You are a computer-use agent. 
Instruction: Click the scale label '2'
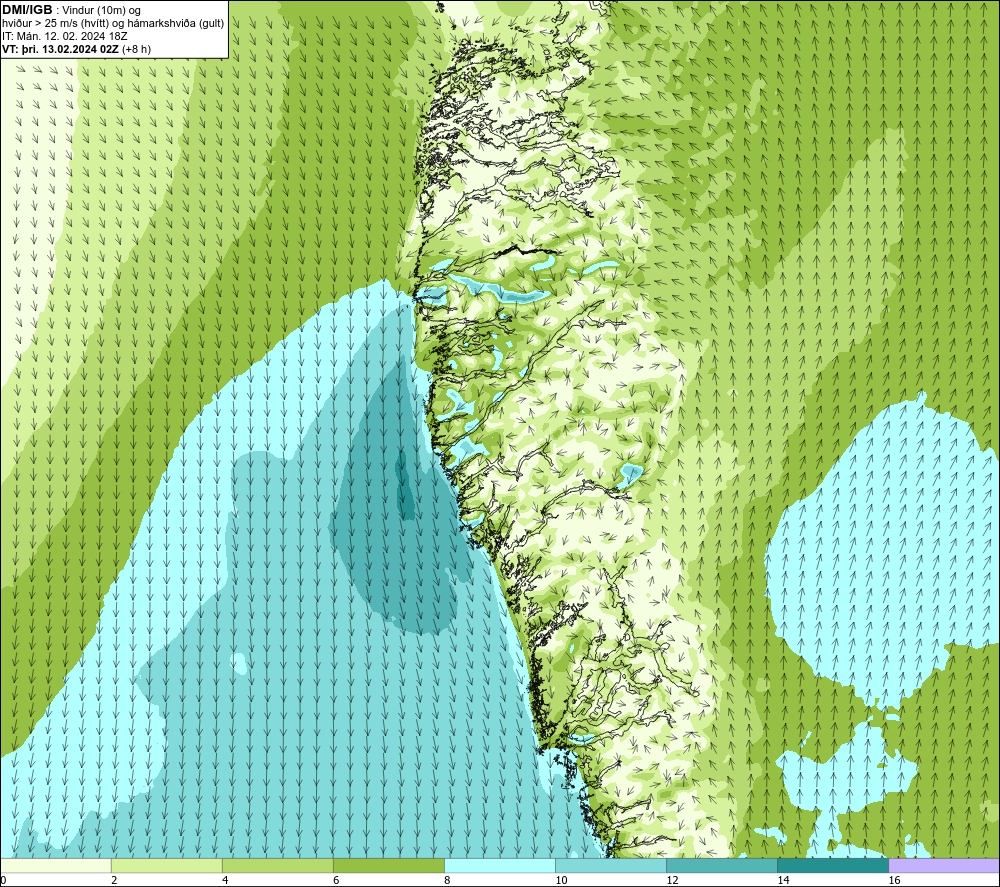(114, 880)
